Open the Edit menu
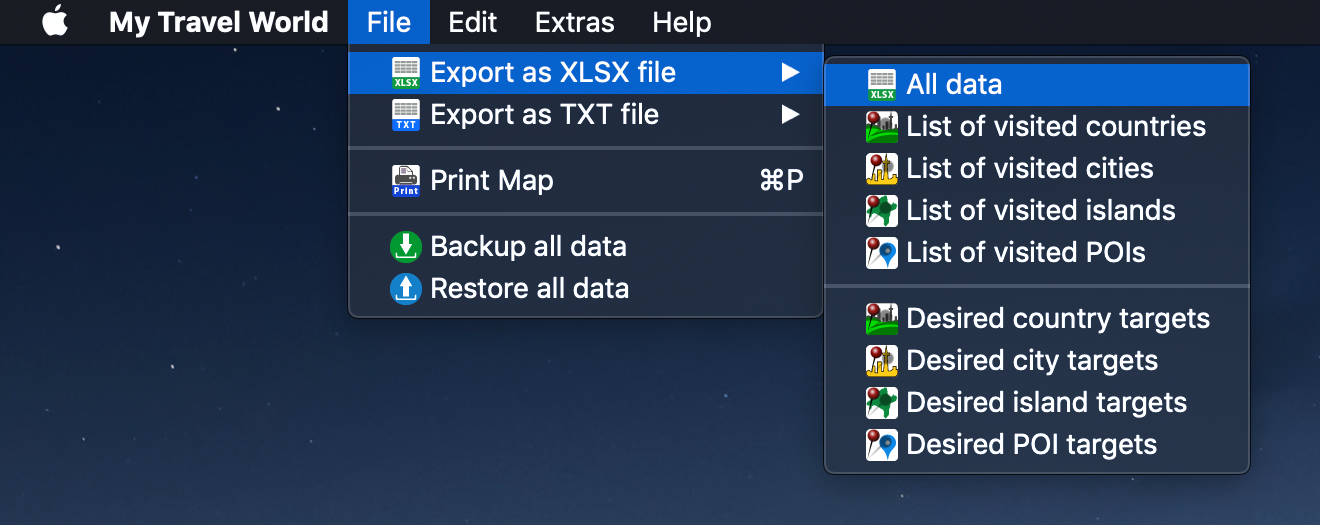Viewport: 1320px width, 525px height. coord(473,22)
